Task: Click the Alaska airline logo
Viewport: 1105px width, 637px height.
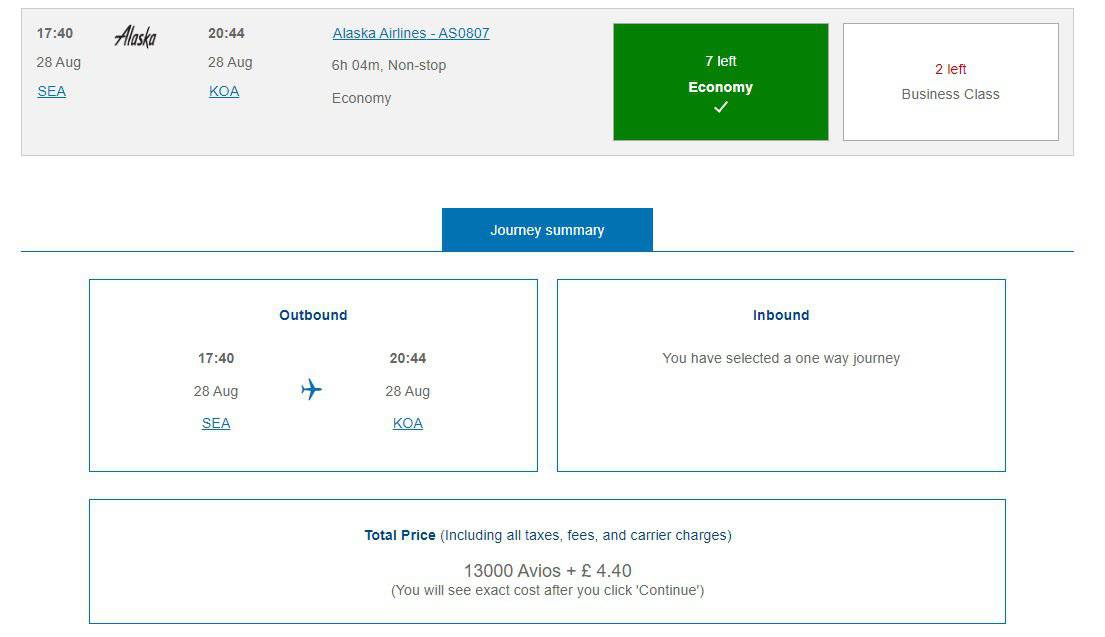Action: pos(135,35)
